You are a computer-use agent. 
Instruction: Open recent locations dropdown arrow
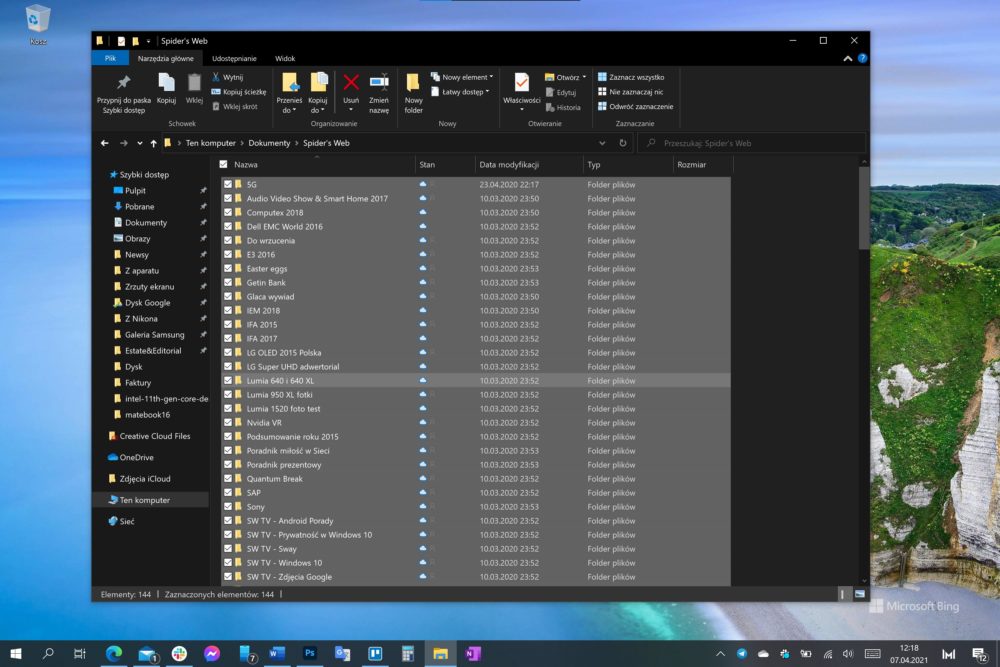click(140, 143)
